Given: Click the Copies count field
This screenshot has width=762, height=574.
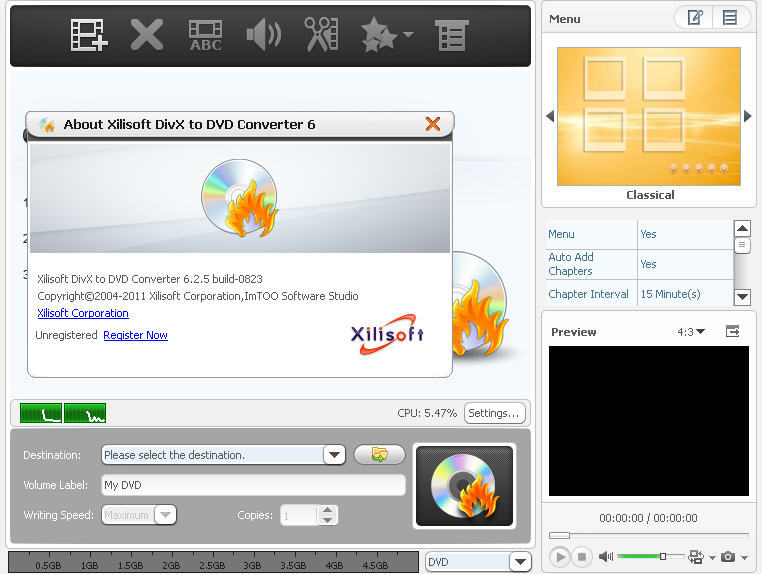Looking at the screenshot, I should (x=298, y=515).
